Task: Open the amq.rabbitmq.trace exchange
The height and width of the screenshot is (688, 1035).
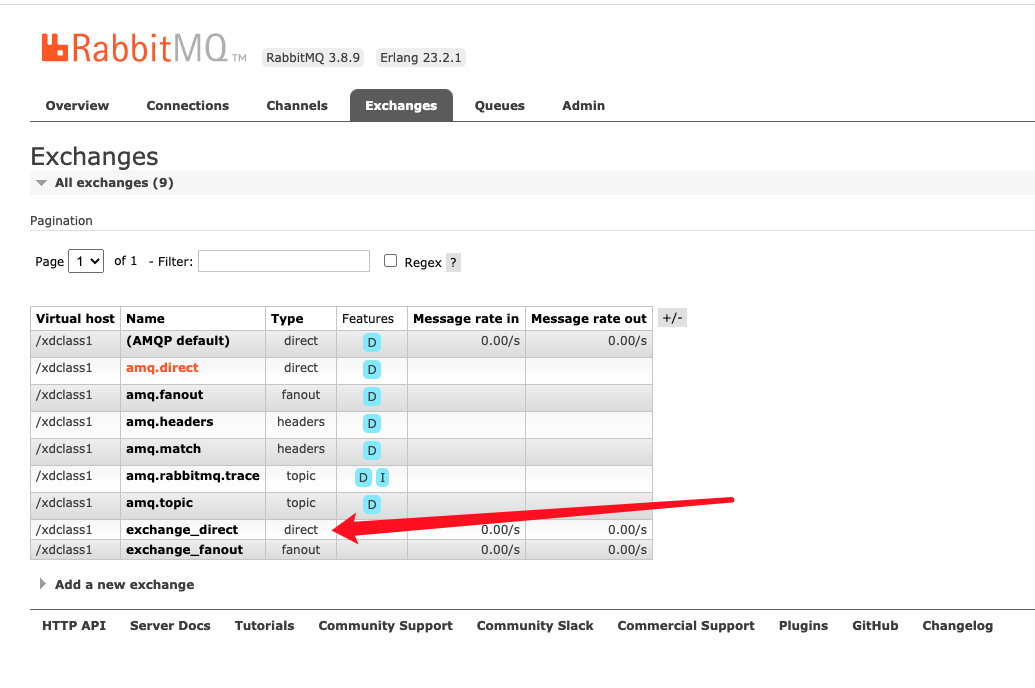Action: coord(193,477)
